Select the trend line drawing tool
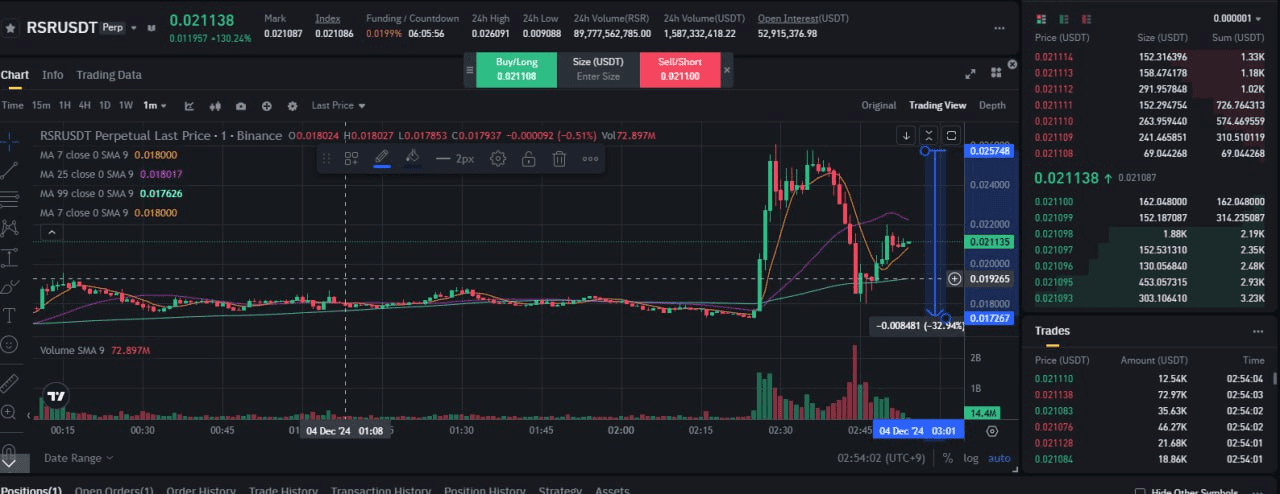The height and width of the screenshot is (494, 1280). click(10, 170)
